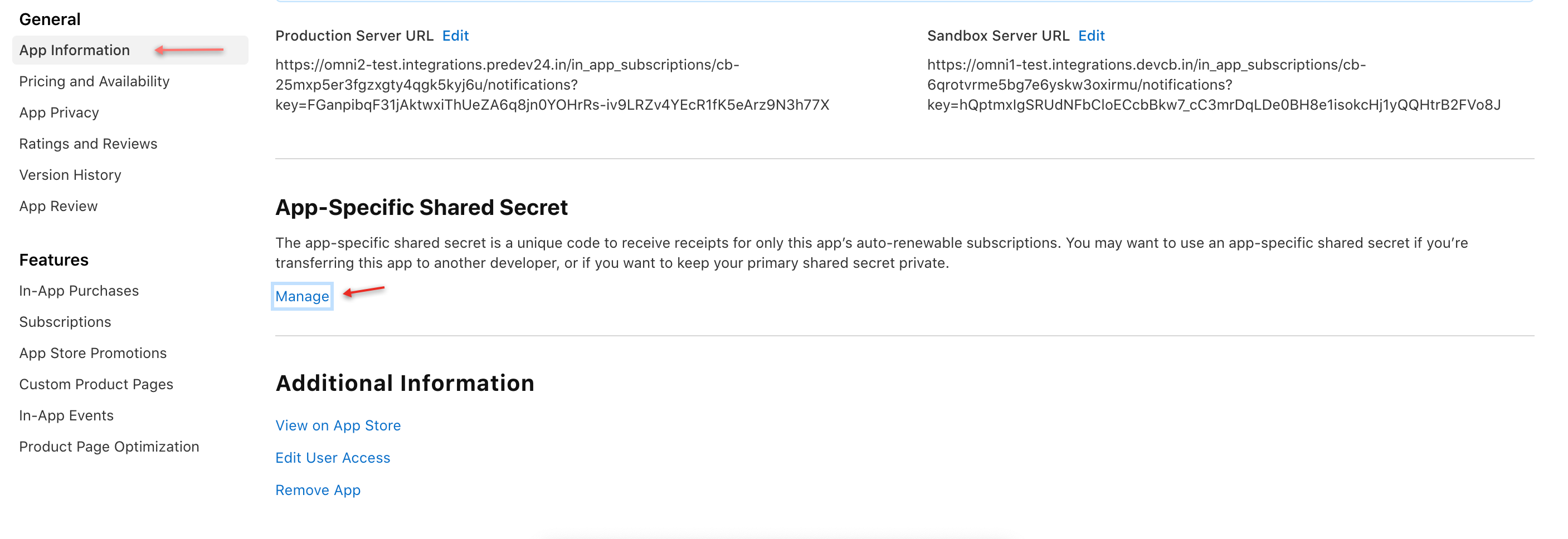
Task: Go to Subscriptions section
Action: click(x=65, y=322)
